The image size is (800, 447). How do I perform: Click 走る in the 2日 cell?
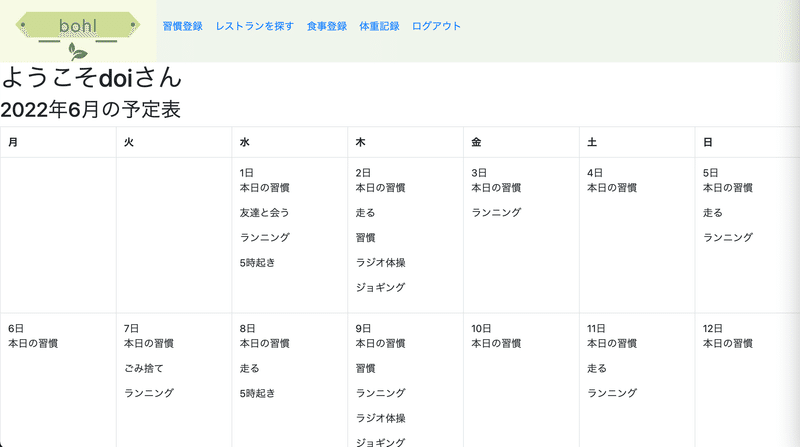click(365, 213)
